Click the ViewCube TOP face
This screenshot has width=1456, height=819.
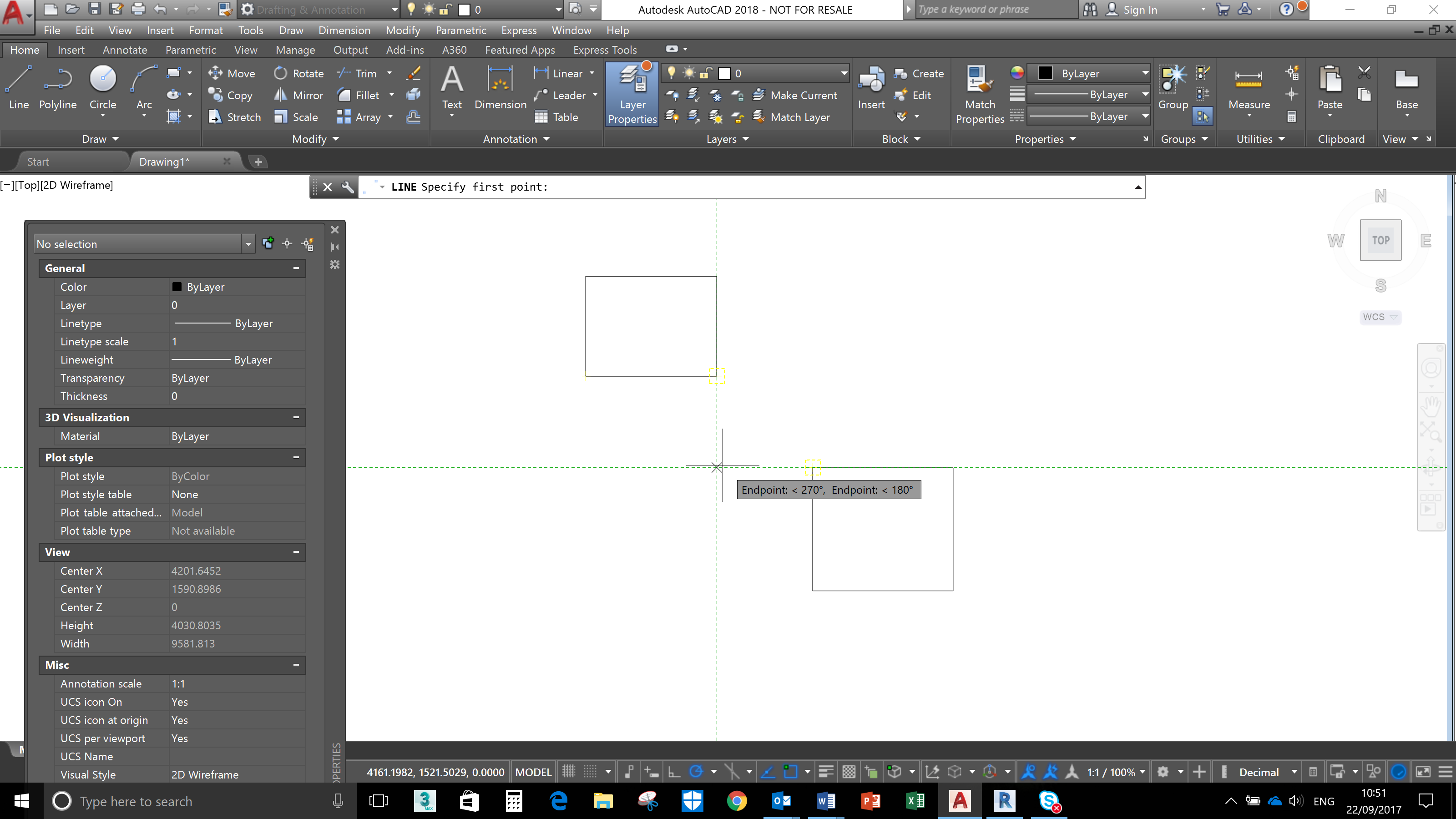(x=1380, y=240)
